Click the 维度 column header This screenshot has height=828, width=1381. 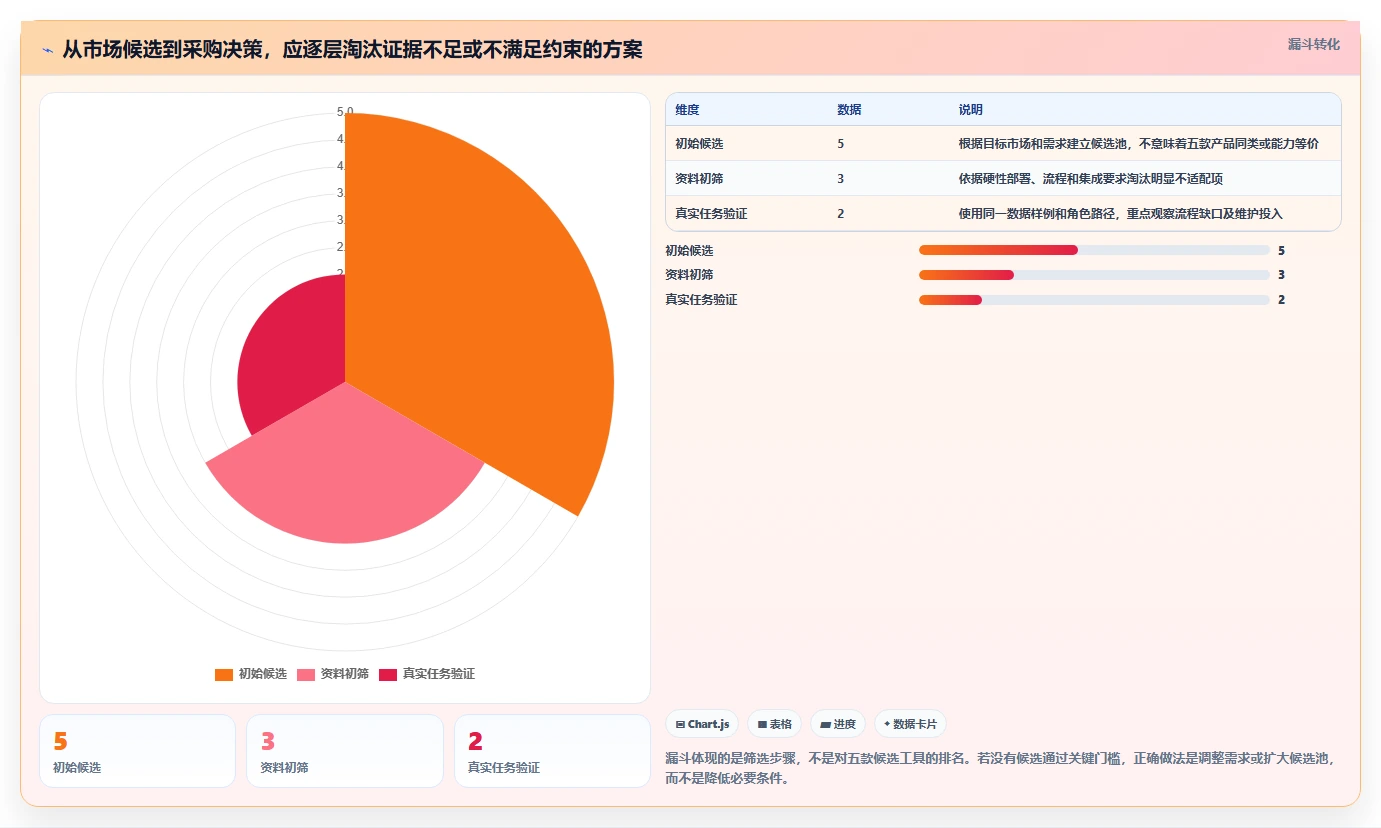click(687, 110)
